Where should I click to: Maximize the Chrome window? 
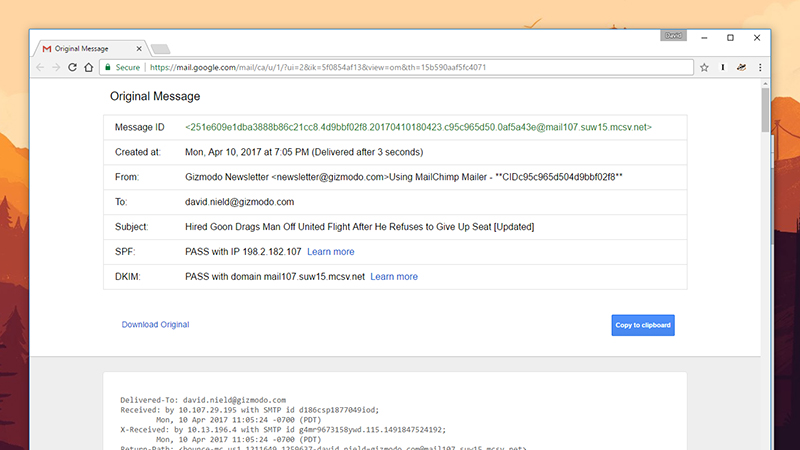[x=730, y=38]
